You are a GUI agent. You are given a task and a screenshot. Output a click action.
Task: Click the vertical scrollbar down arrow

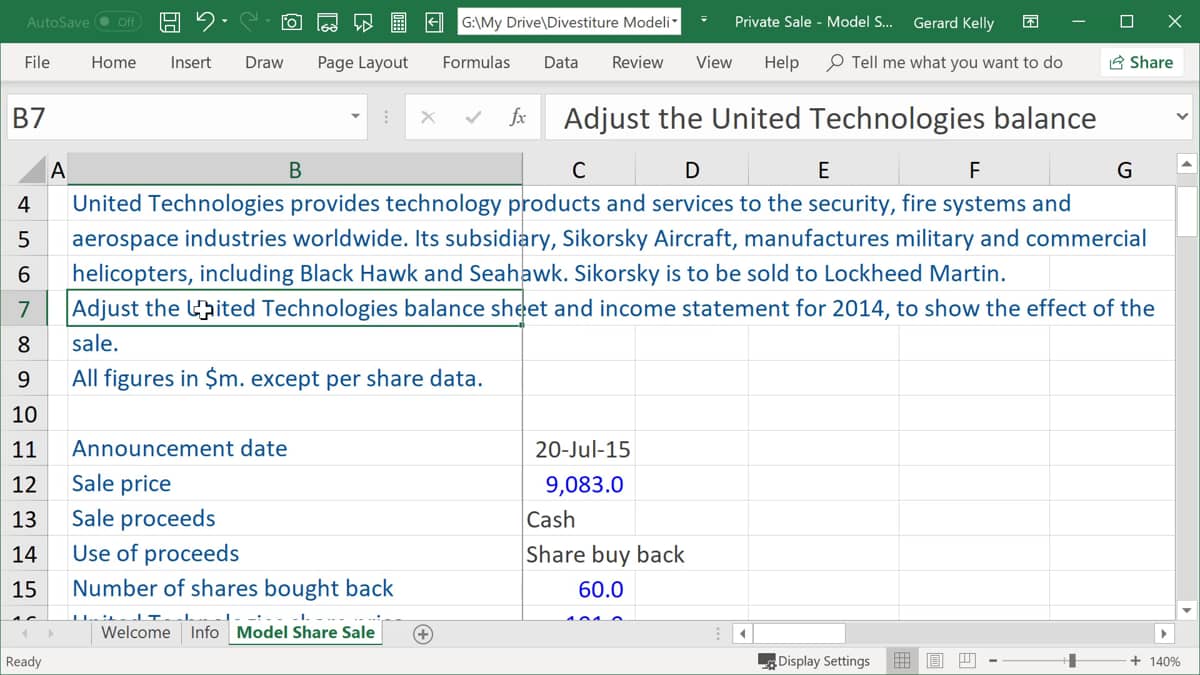click(1187, 610)
